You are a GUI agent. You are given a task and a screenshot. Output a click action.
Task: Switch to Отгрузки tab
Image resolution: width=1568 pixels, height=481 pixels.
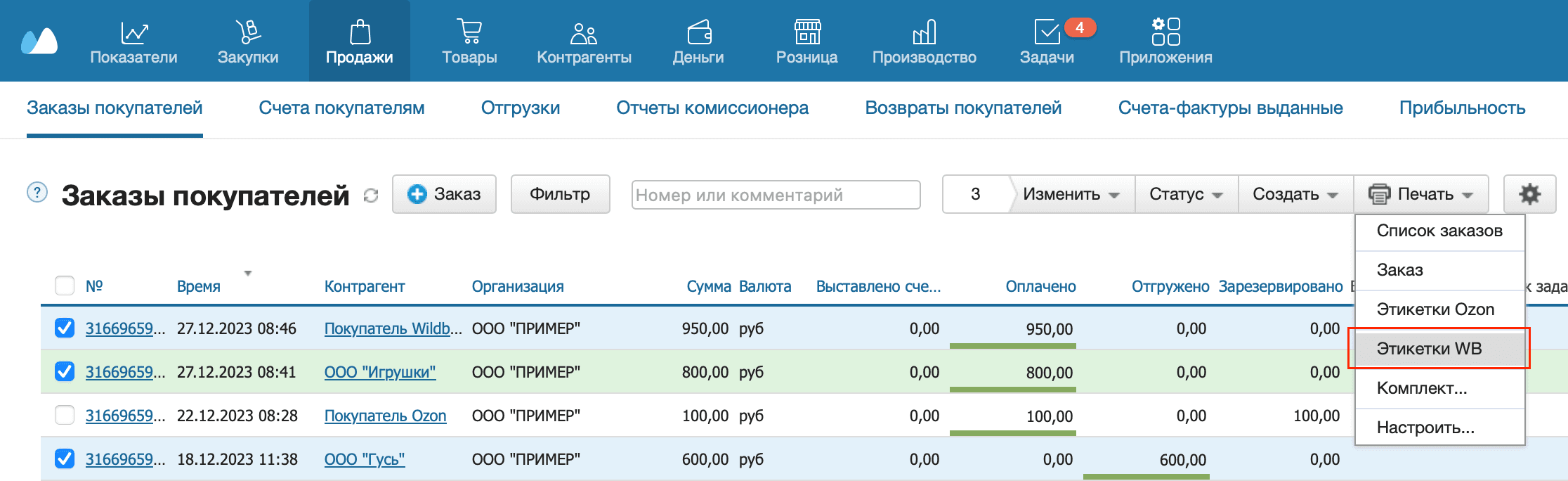tap(521, 108)
